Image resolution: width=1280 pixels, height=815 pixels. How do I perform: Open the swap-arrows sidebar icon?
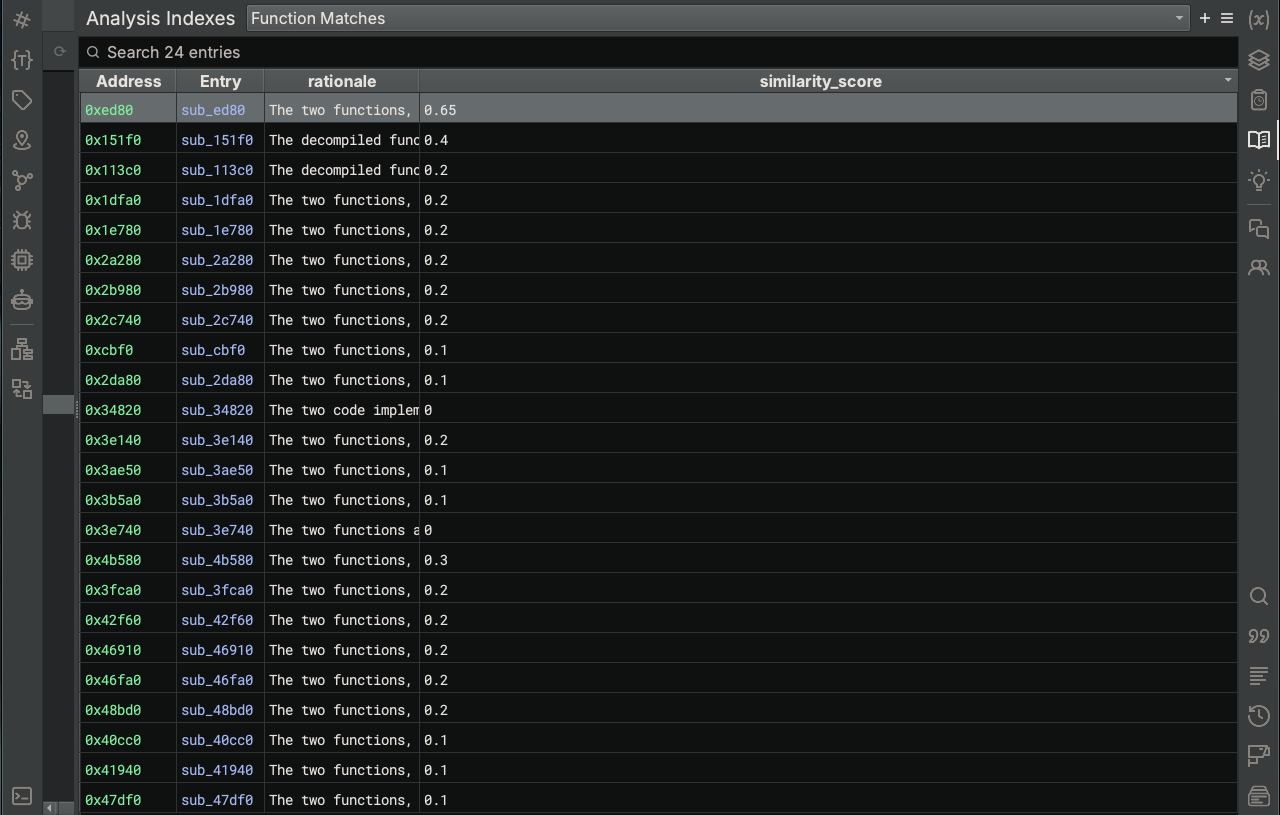(x=22, y=389)
